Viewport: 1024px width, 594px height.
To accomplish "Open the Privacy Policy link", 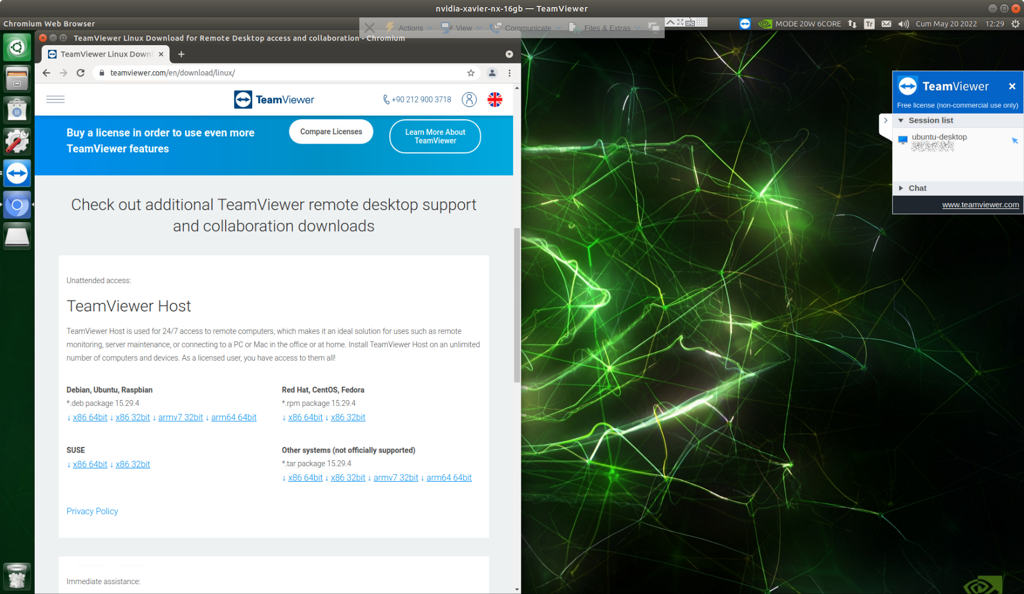I will (x=92, y=511).
